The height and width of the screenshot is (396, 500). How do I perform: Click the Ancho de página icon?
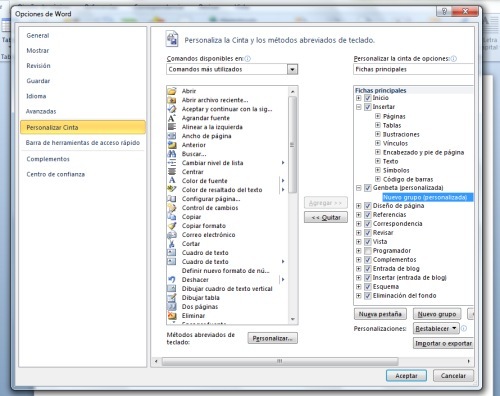[x=172, y=136]
